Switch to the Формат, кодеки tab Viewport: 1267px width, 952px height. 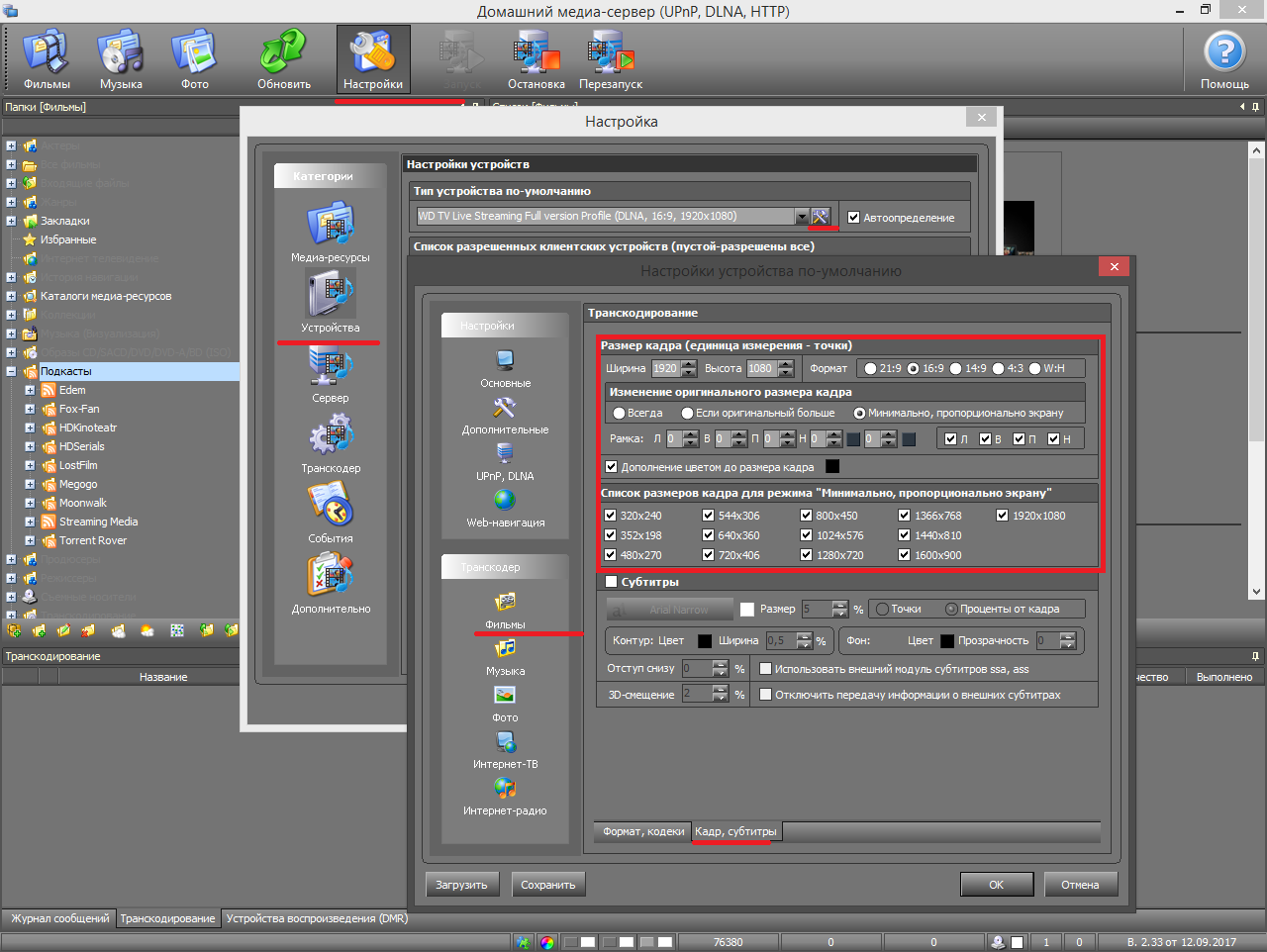(x=643, y=831)
